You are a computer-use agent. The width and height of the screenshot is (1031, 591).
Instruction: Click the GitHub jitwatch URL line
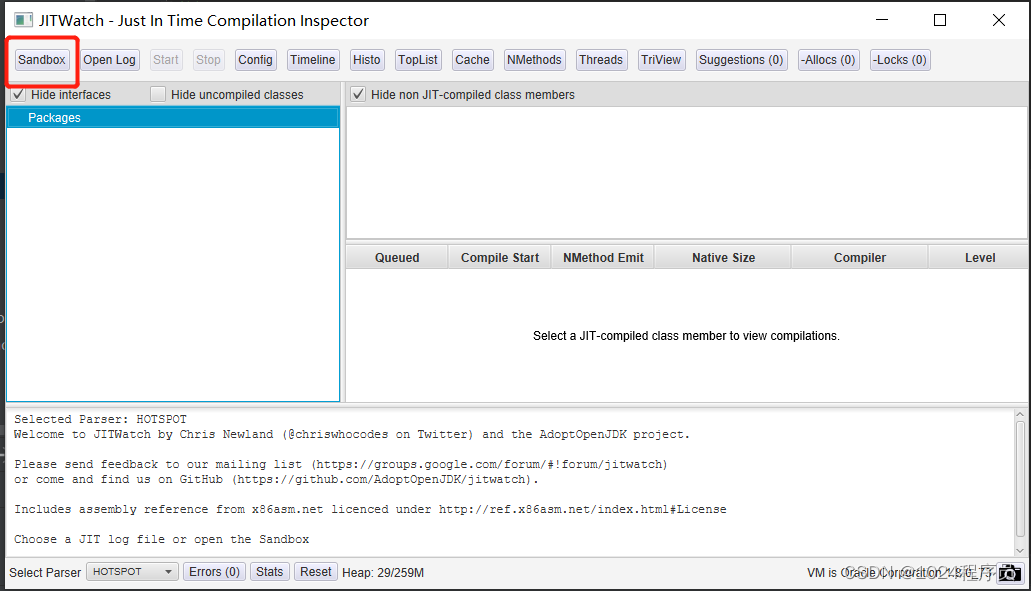(x=276, y=479)
